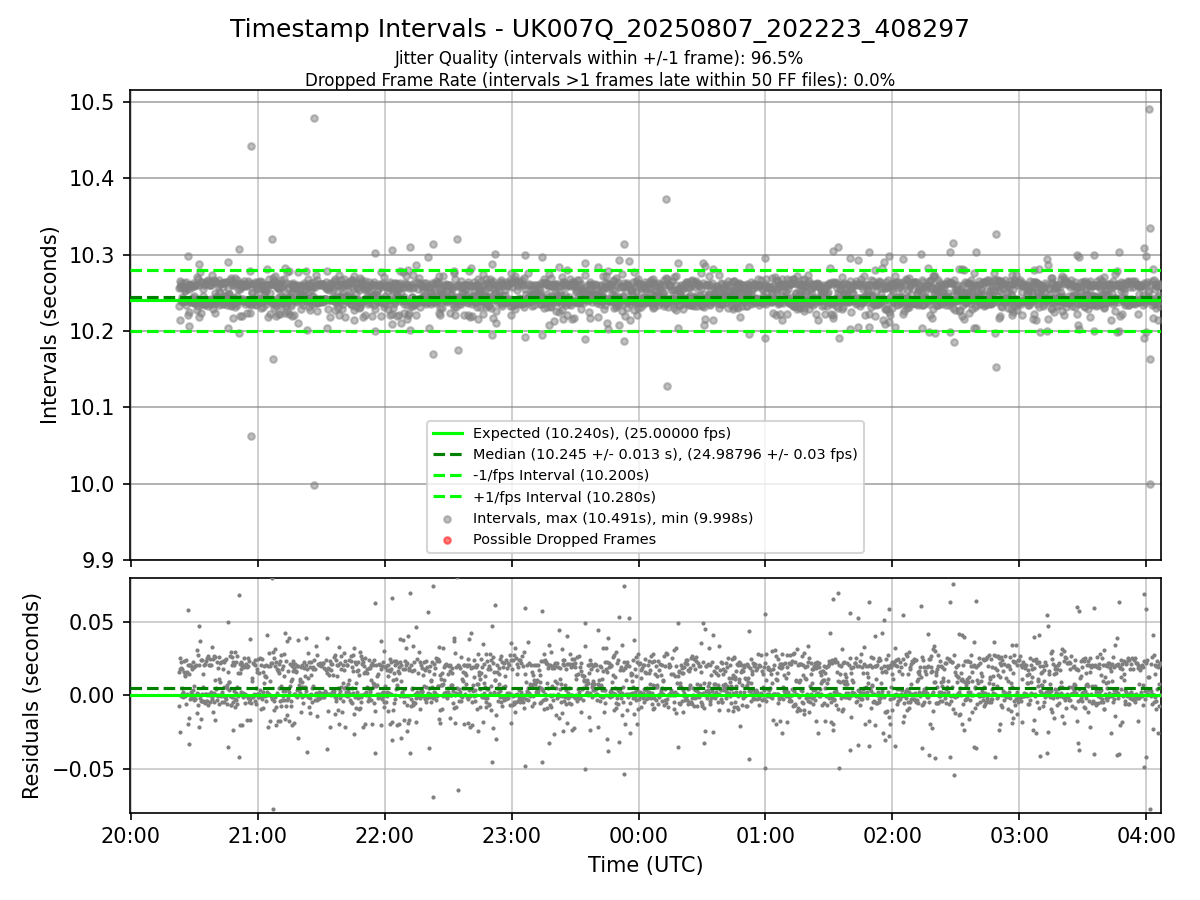The height and width of the screenshot is (900, 1200).
Task: Click the 'Intervals (seconds)' y-axis label
Action: pyautogui.click(x=50, y=325)
